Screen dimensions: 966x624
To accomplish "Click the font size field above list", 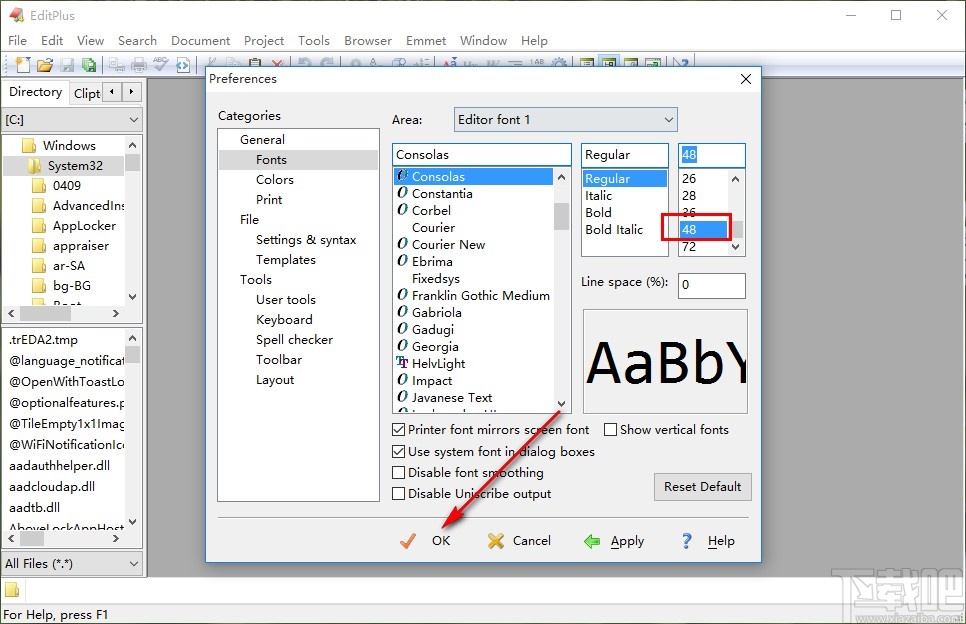I will [x=712, y=155].
